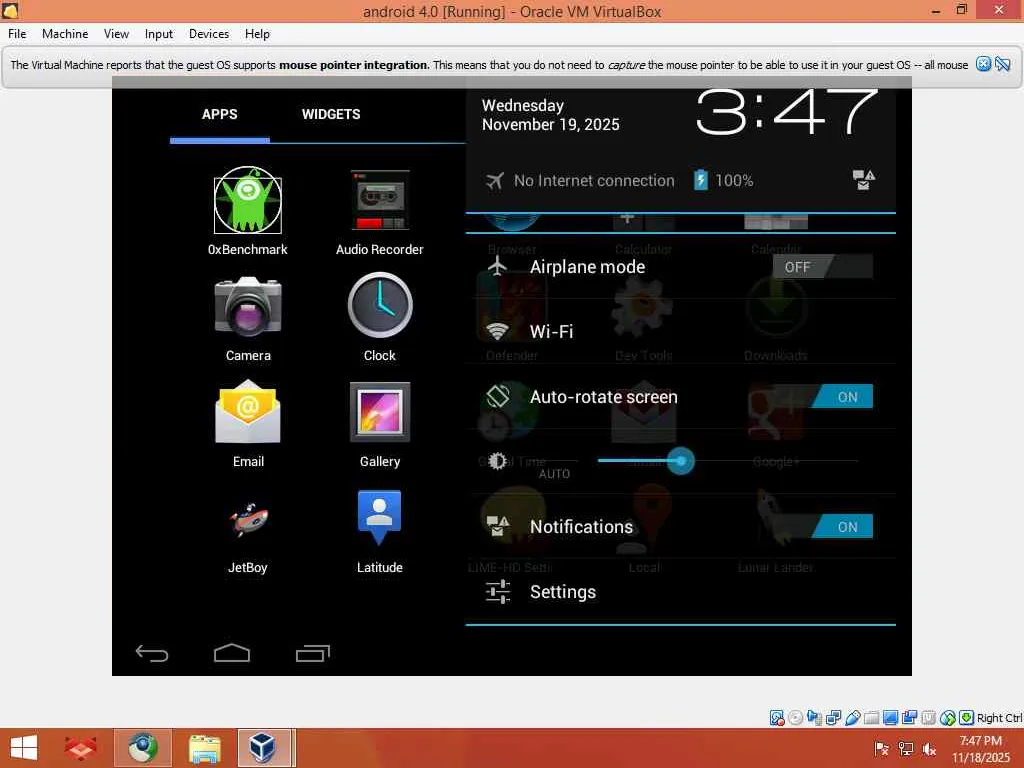Click VirtualBox audio status icon
This screenshot has width=1024, height=768.
tap(814, 718)
